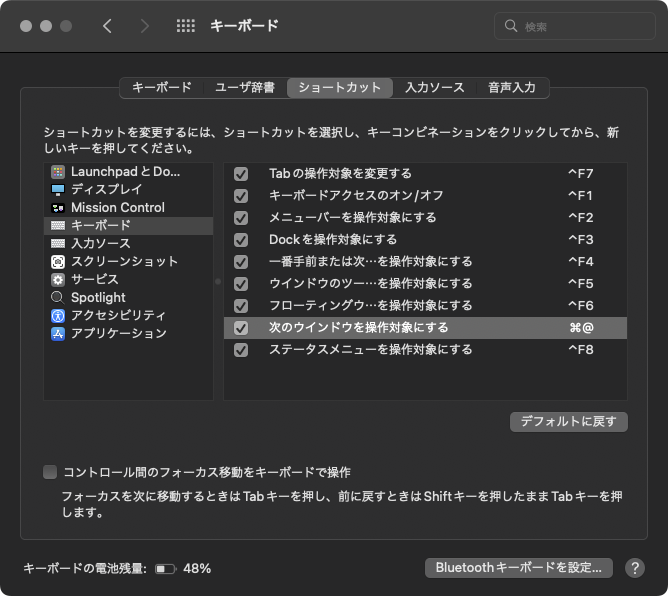
Task: Show all preferences with grid icon
Action: 186,26
